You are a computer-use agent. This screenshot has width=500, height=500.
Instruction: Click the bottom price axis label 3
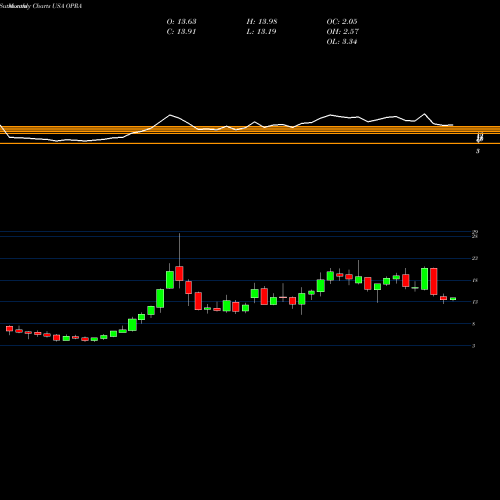click(474, 346)
